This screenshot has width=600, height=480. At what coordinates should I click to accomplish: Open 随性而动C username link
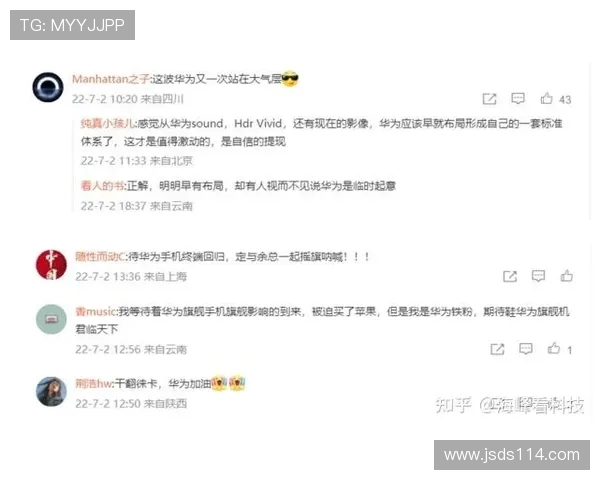tap(100, 256)
